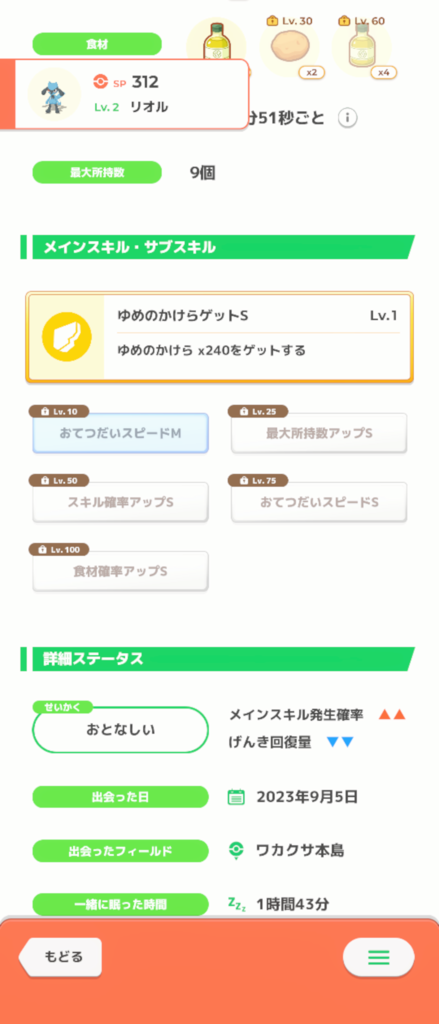Image resolution: width=439 pixels, height=1024 pixels.
Task: Tap the おとなしい nature box
Action: [121, 729]
